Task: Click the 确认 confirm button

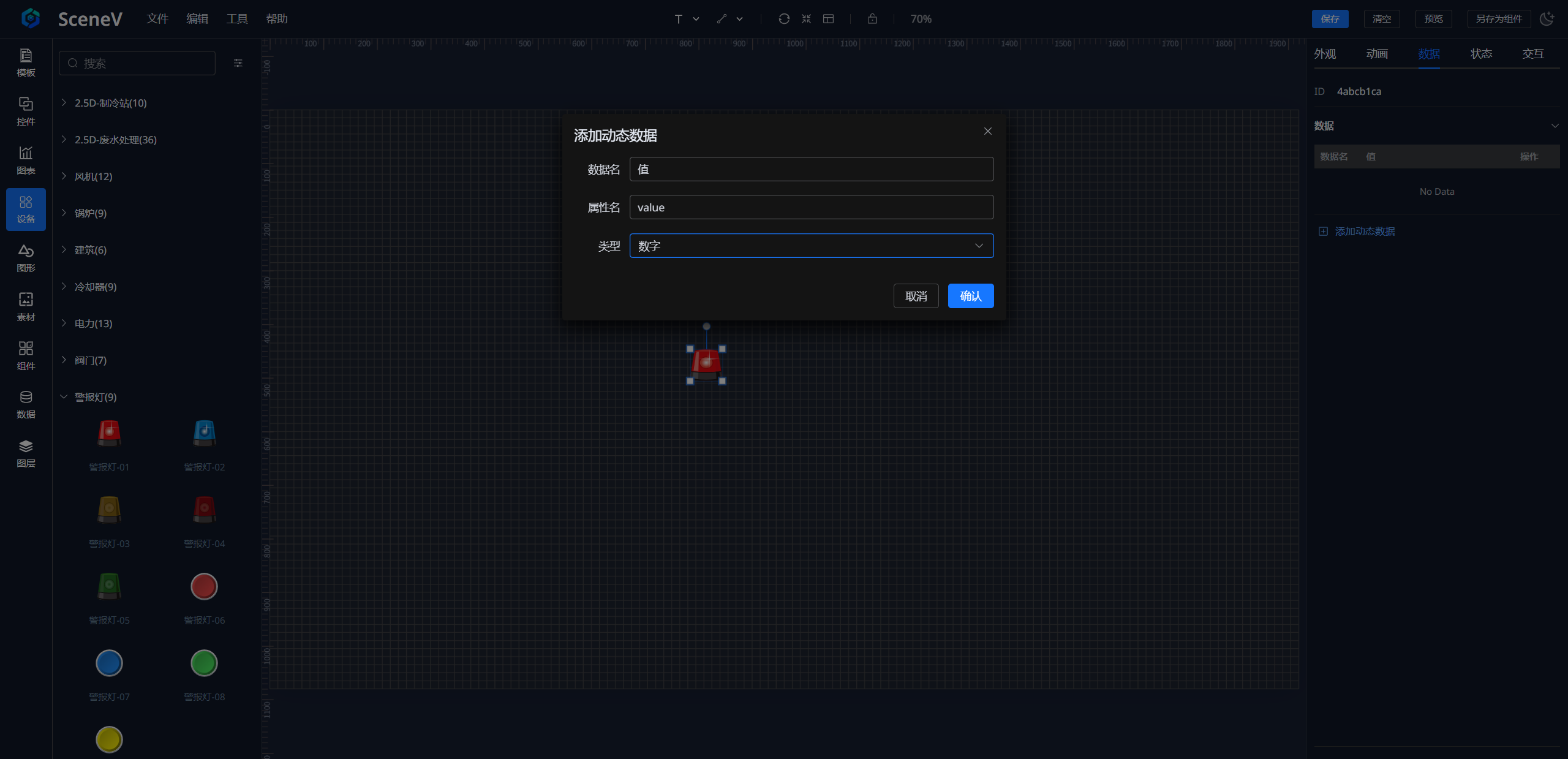Action: point(970,296)
